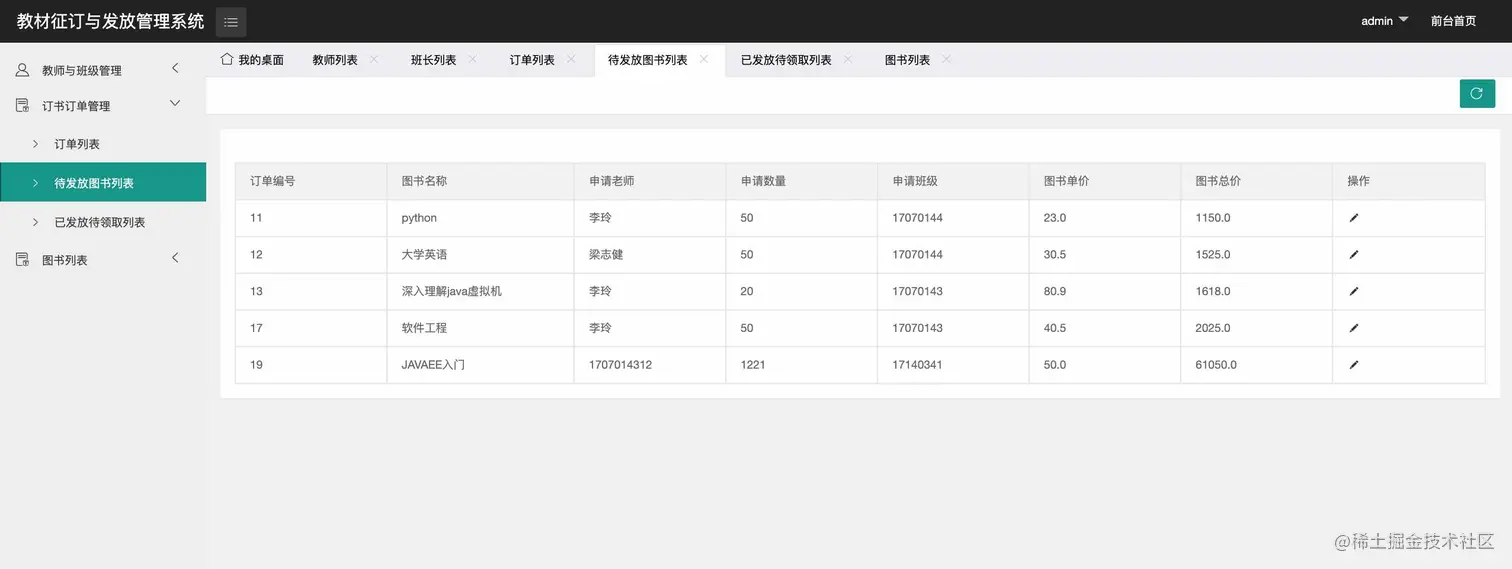Select 待发放图书列表 sidebar item
The height and width of the screenshot is (569, 1512).
click(x=103, y=183)
